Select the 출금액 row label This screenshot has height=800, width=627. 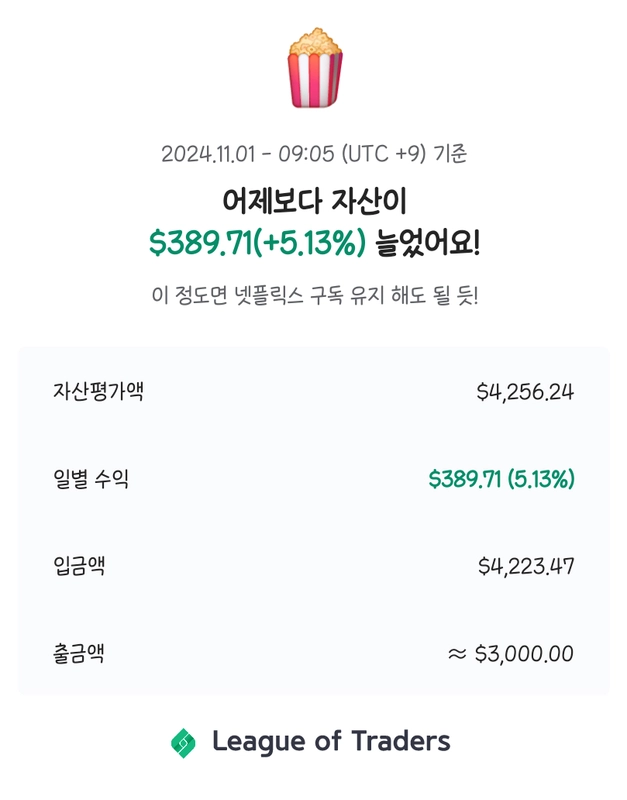coord(79,654)
